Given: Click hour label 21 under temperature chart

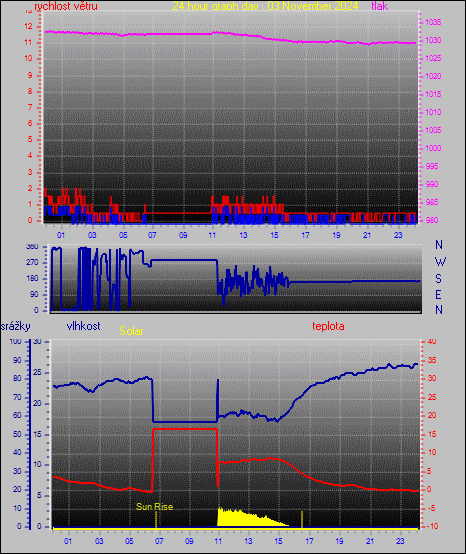Looking at the screenshot, I should click(x=370, y=541).
